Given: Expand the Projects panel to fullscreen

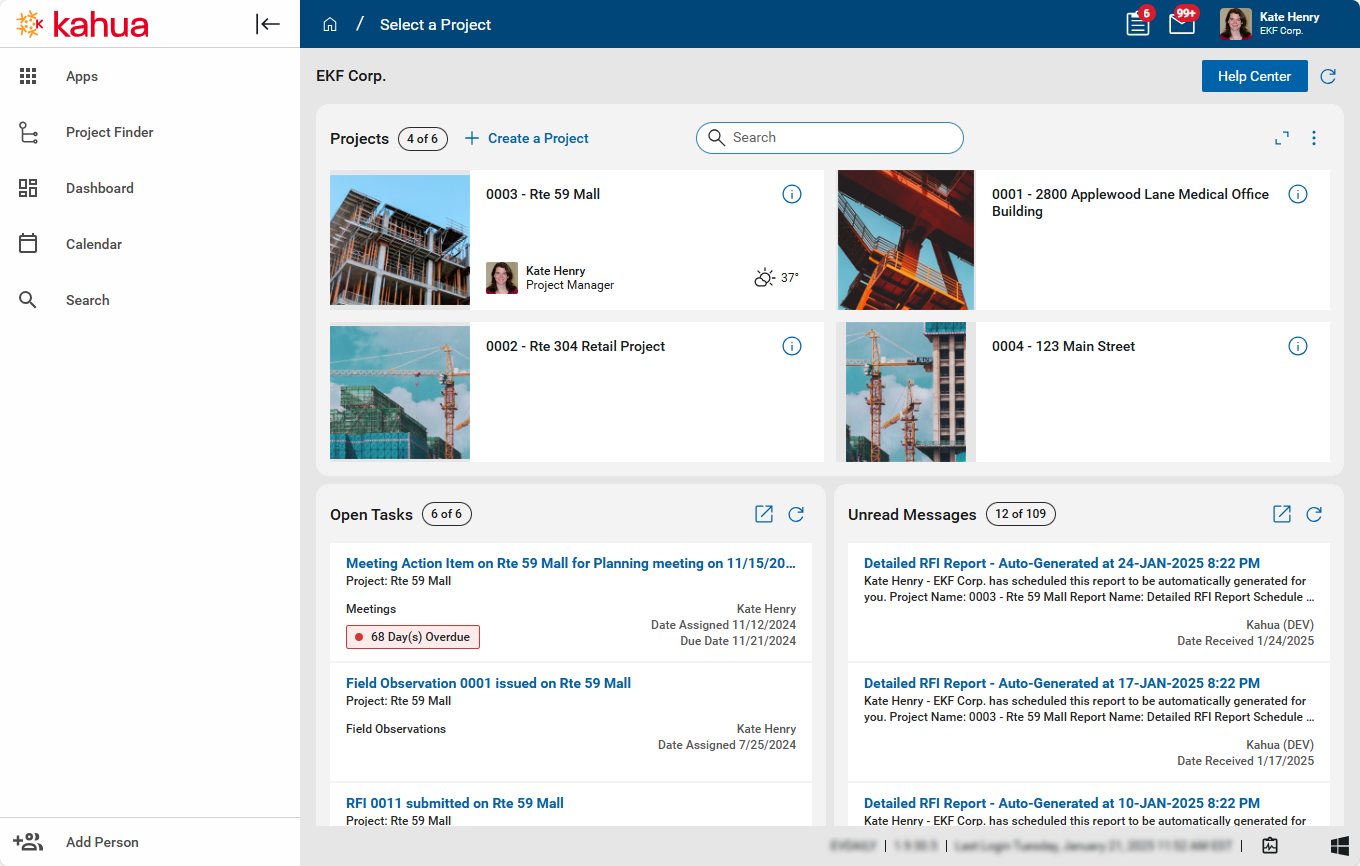Looking at the screenshot, I should coord(1281,138).
